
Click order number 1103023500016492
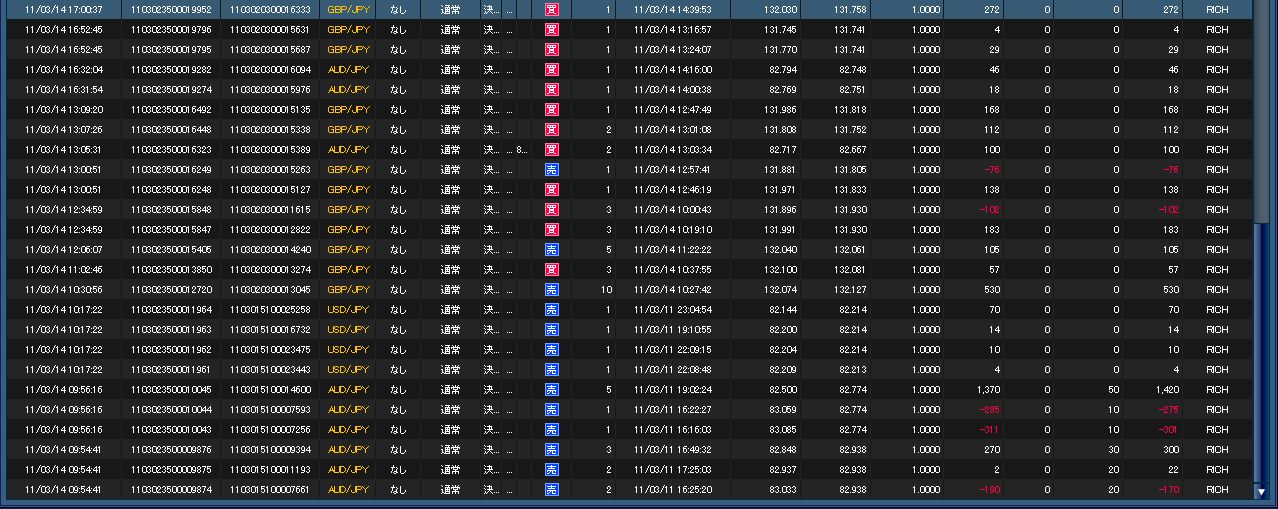pos(170,110)
